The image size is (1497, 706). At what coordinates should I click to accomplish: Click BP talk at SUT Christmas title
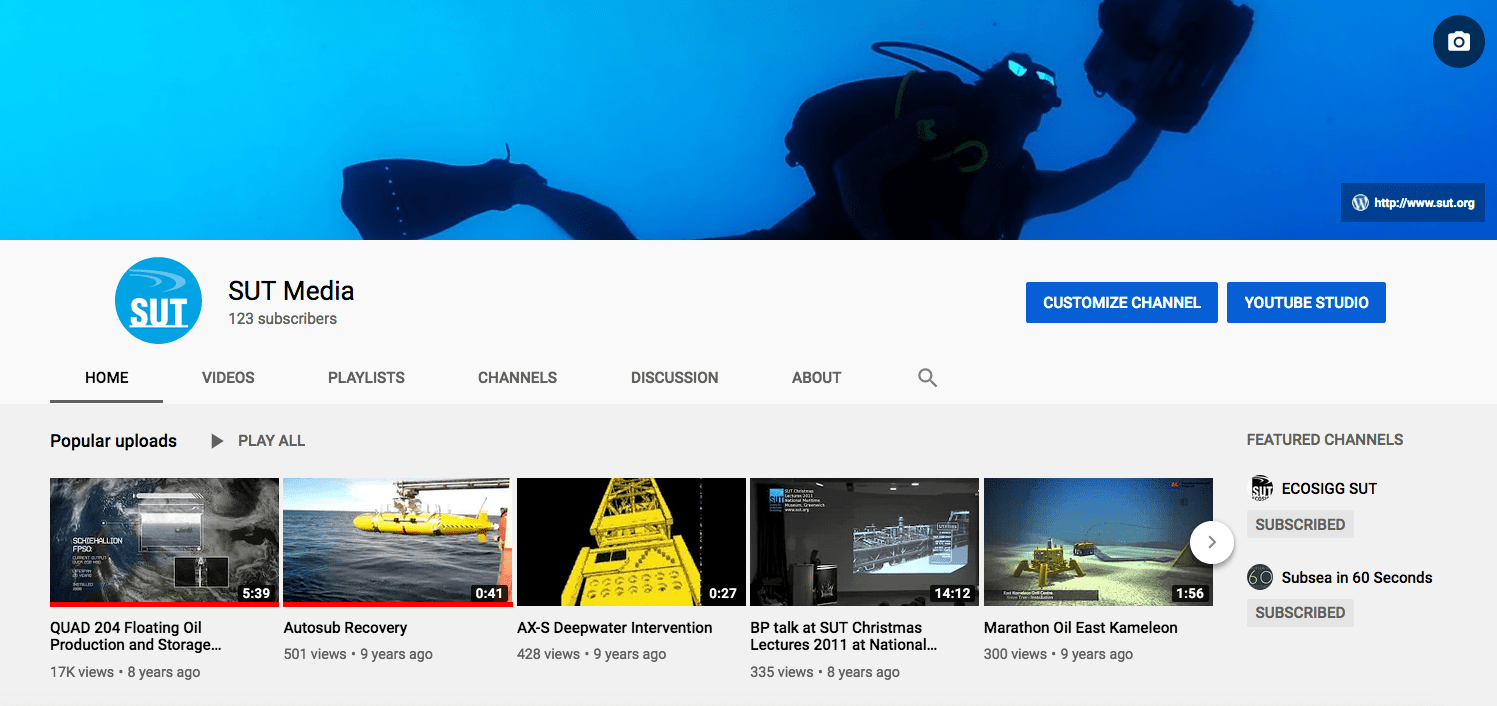(x=844, y=636)
